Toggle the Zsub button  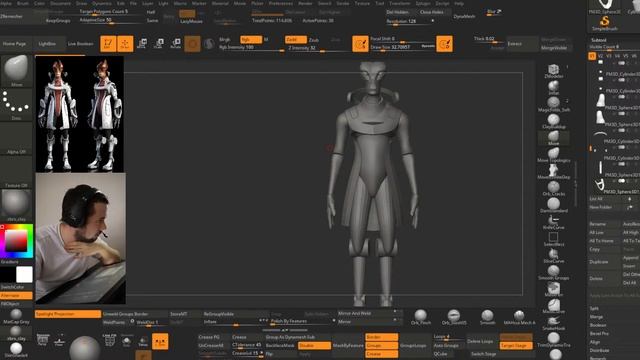click(314, 40)
